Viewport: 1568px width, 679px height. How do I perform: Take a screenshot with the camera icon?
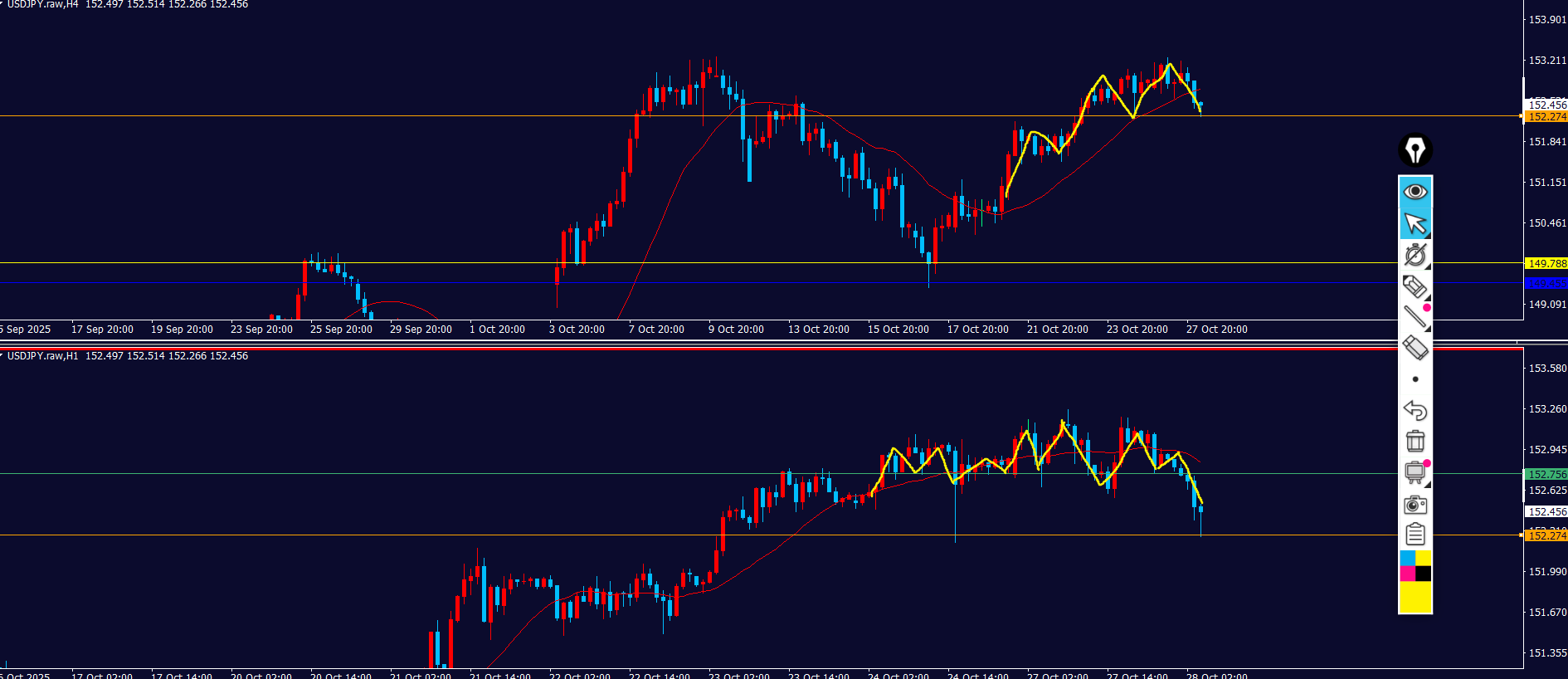tap(1415, 505)
